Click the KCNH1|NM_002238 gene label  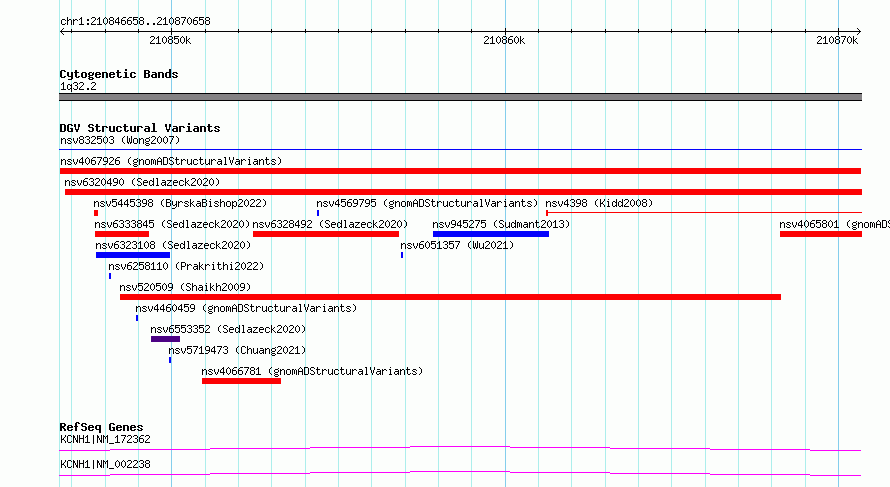105,464
